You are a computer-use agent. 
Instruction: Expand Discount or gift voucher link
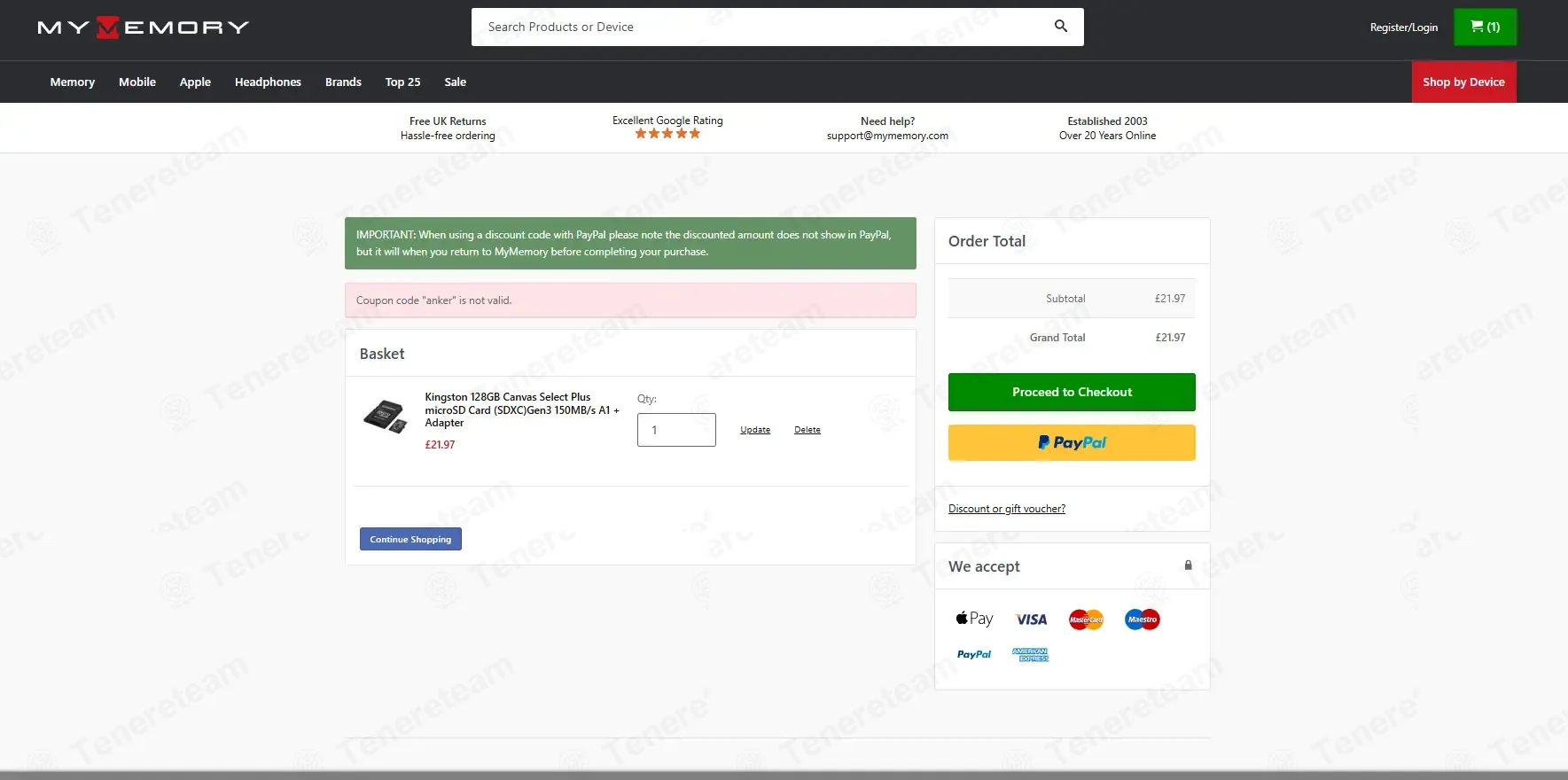1007,509
